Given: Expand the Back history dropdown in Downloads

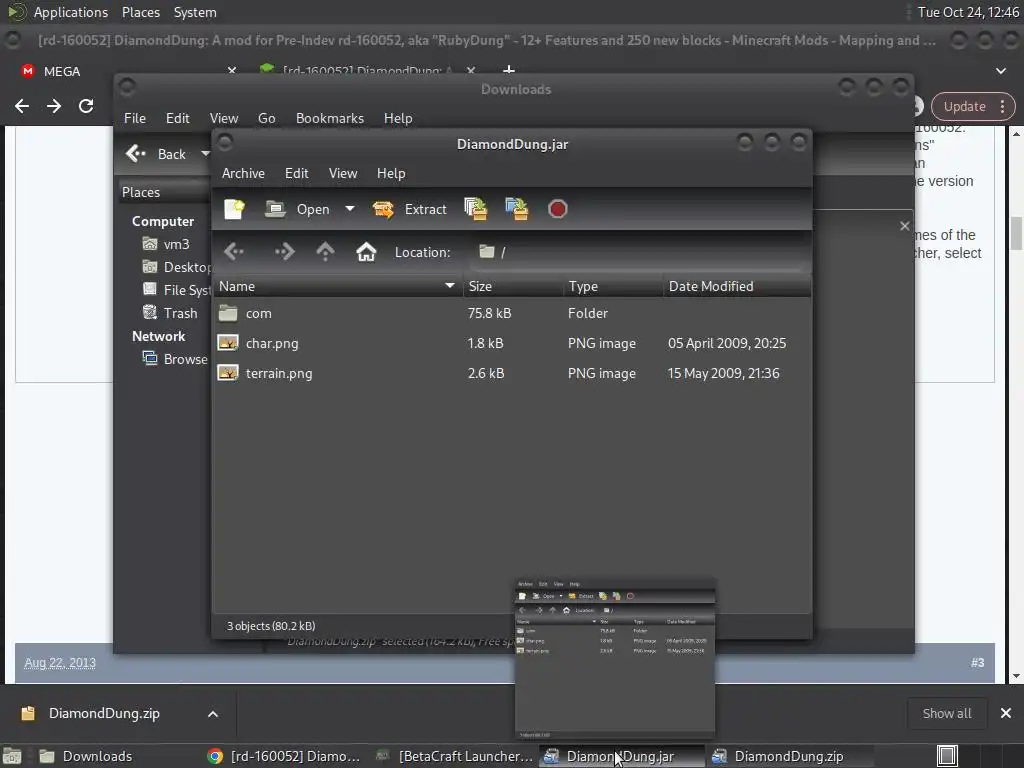Looking at the screenshot, I should point(205,154).
